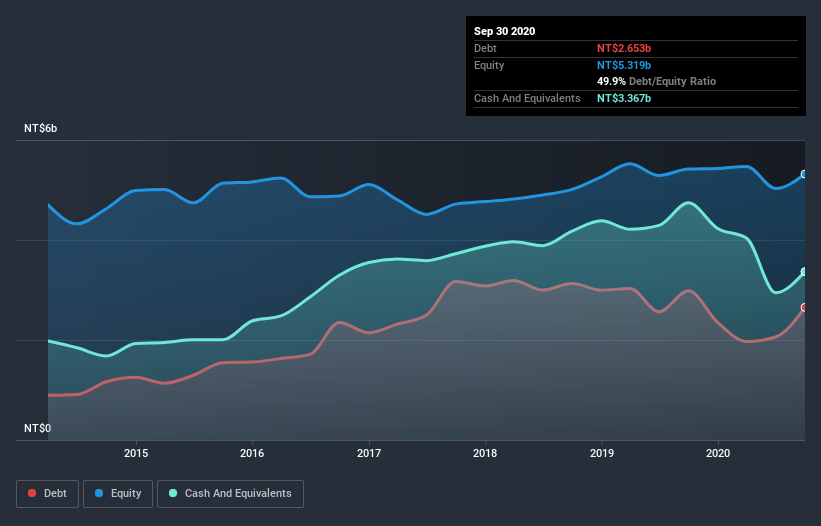Image resolution: width=821 pixels, height=526 pixels.
Task: Select the 2019 x-axis label
Action: click(x=602, y=453)
